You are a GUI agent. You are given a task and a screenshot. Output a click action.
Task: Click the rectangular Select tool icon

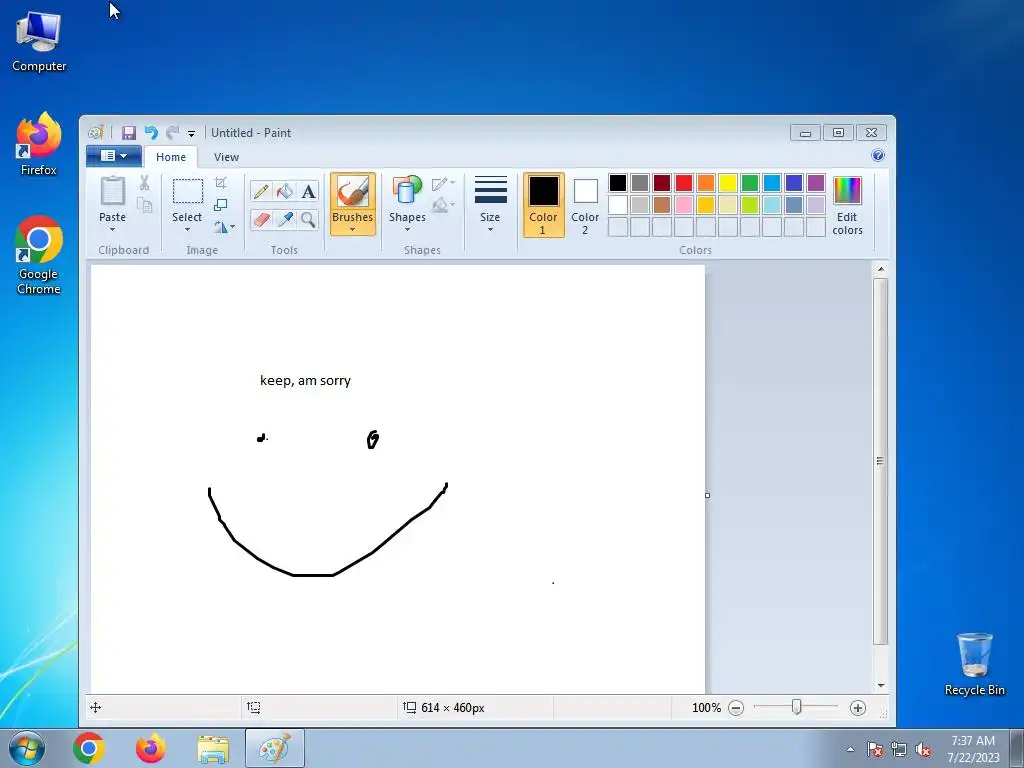pyautogui.click(x=187, y=191)
